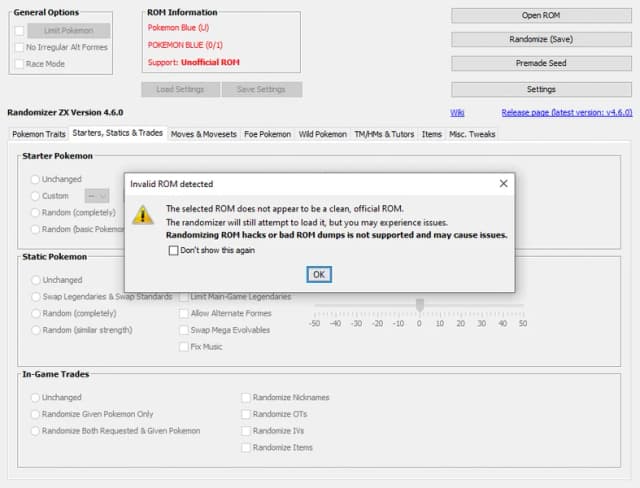Toggle Randomize IVs checkbox
The width and height of the screenshot is (640, 488).
click(246, 431)
